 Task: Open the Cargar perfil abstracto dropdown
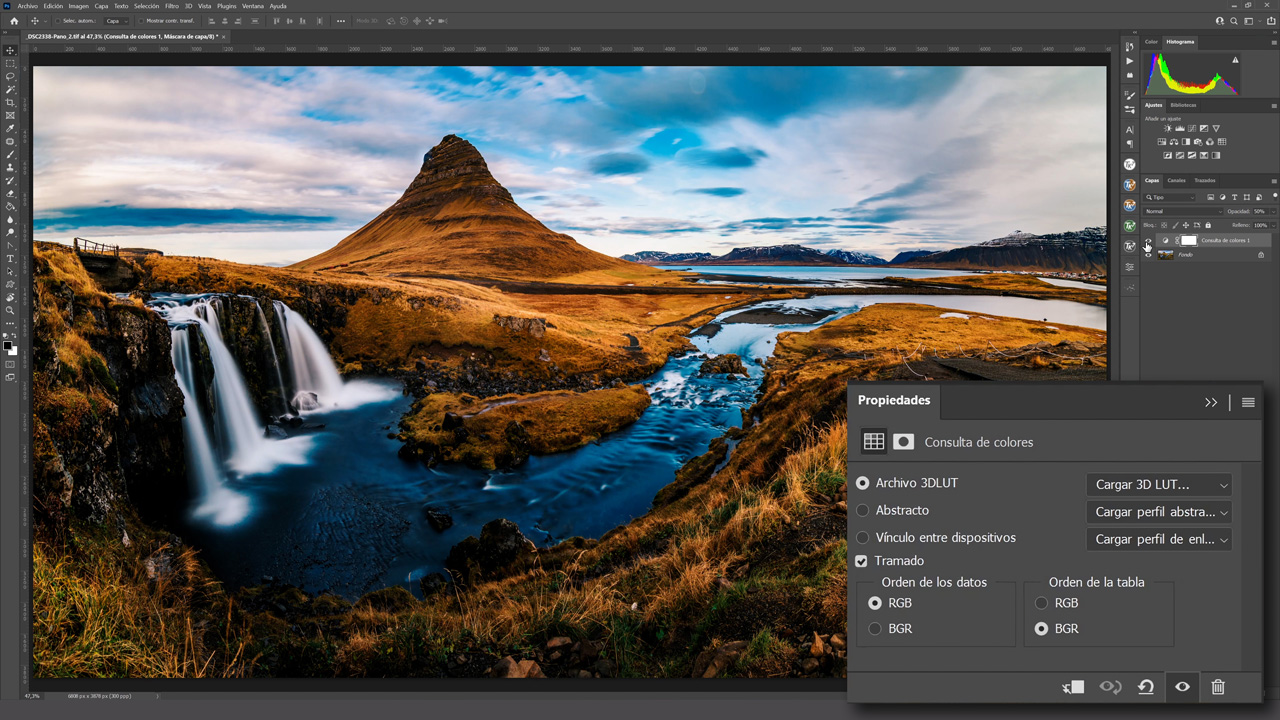coord(1159,511)
